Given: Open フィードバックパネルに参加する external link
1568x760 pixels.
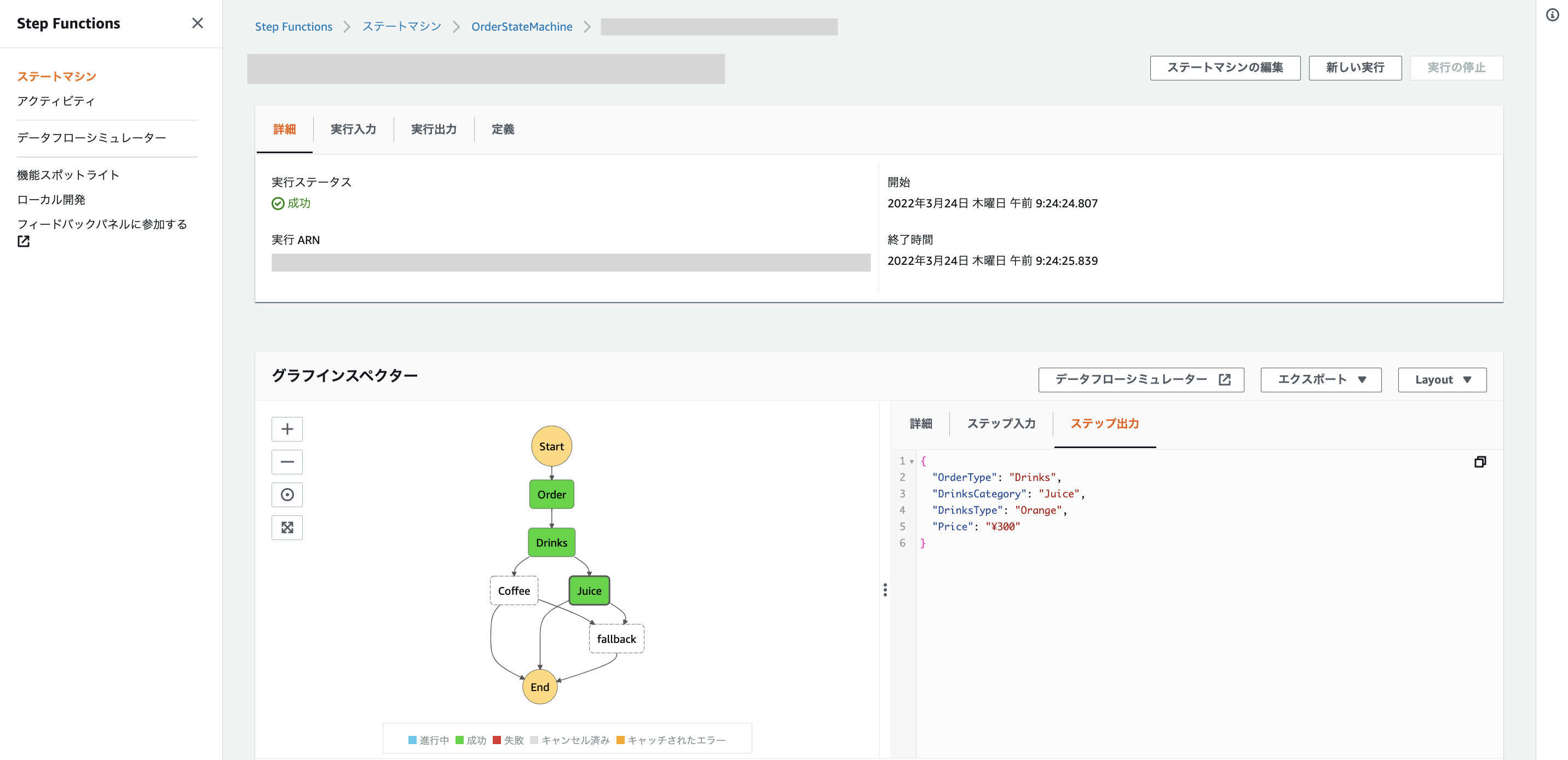Looking at the screenshot, I should click(x=102, y=224).
